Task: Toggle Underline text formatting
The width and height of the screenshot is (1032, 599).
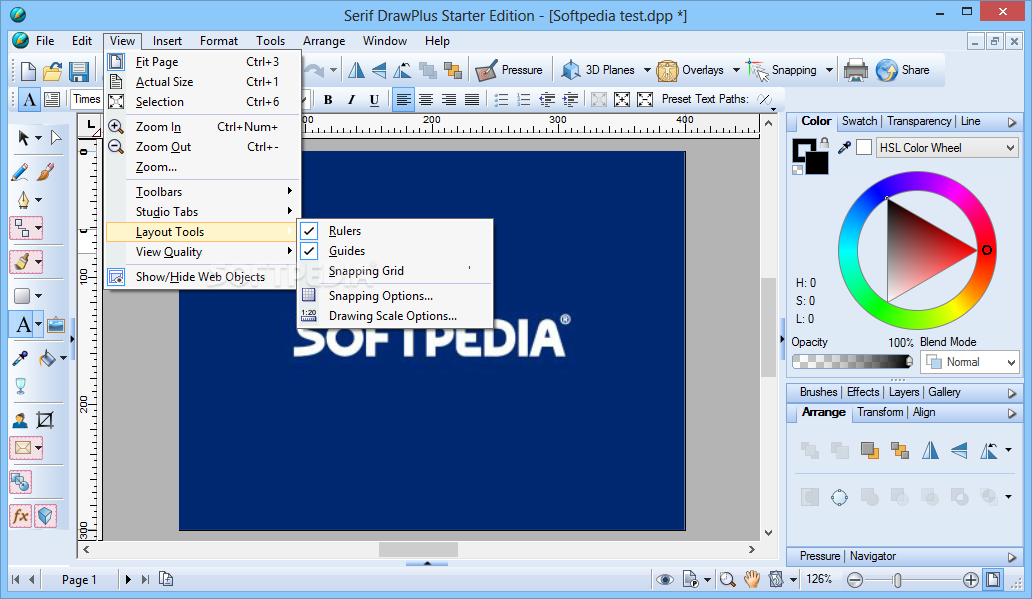Action: 374,99
